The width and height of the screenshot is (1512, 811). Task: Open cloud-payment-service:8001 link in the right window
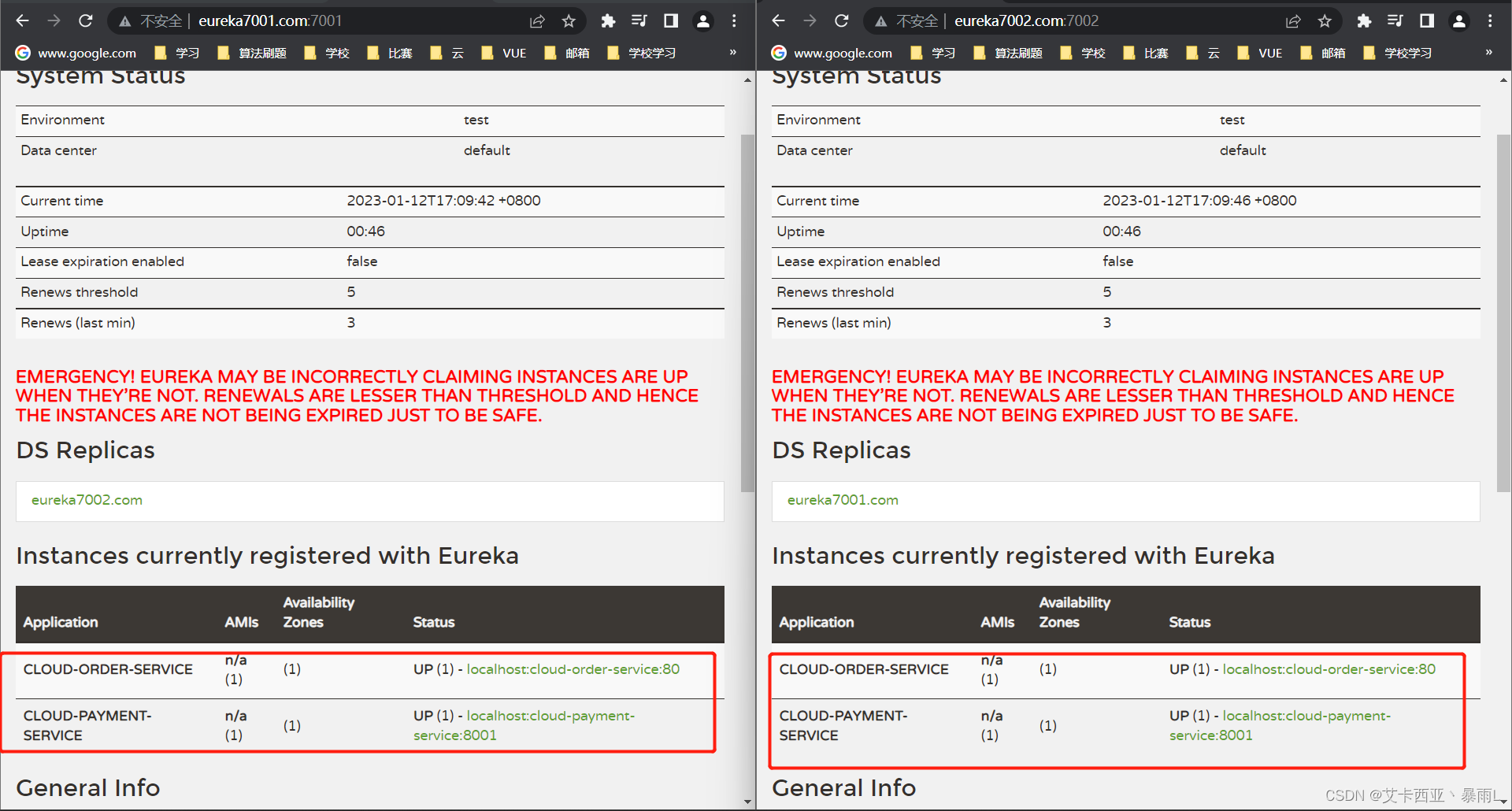click(1280, 725)
